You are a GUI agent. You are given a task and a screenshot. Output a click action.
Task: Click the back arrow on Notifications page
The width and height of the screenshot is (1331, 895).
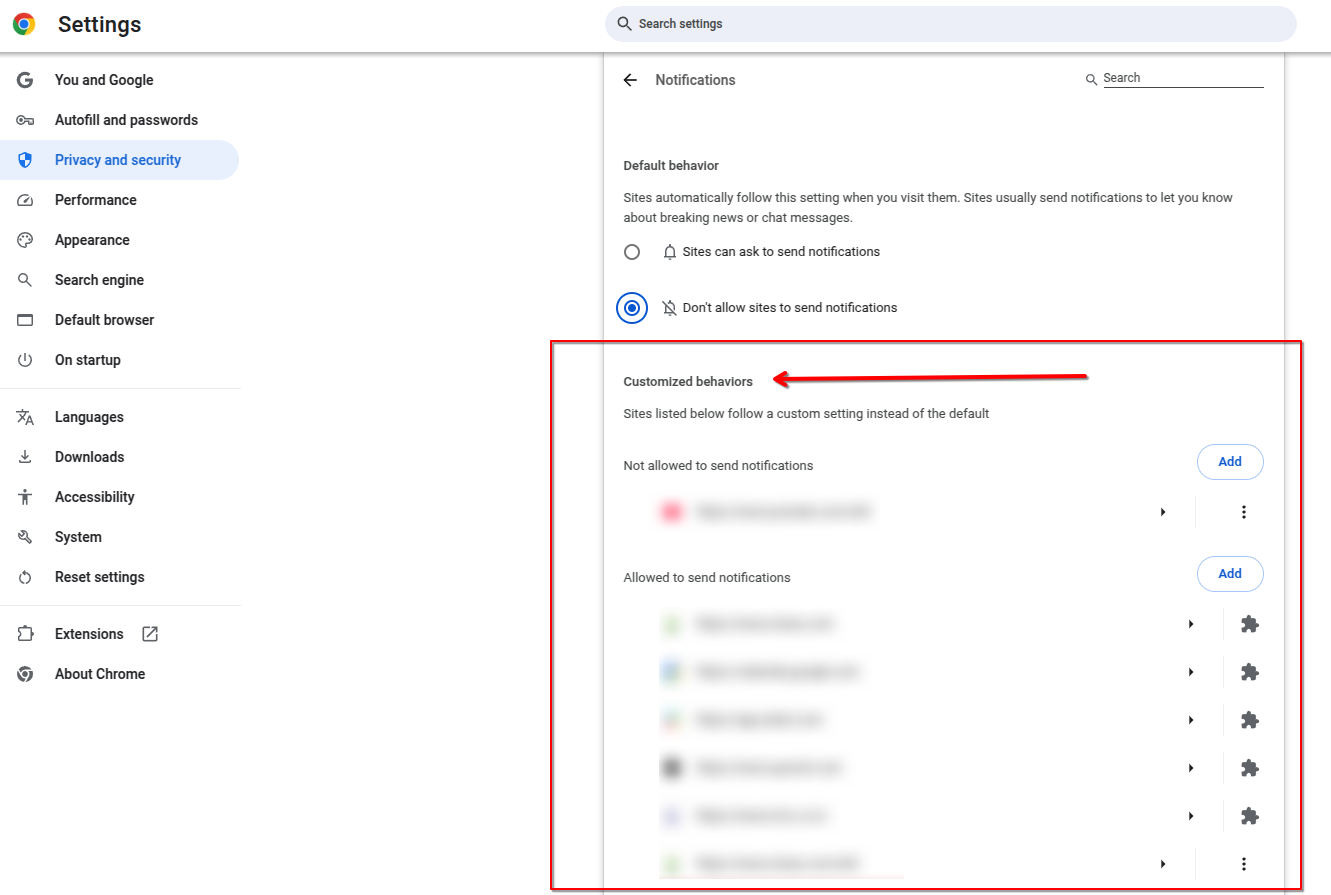(x=629, y=79)
